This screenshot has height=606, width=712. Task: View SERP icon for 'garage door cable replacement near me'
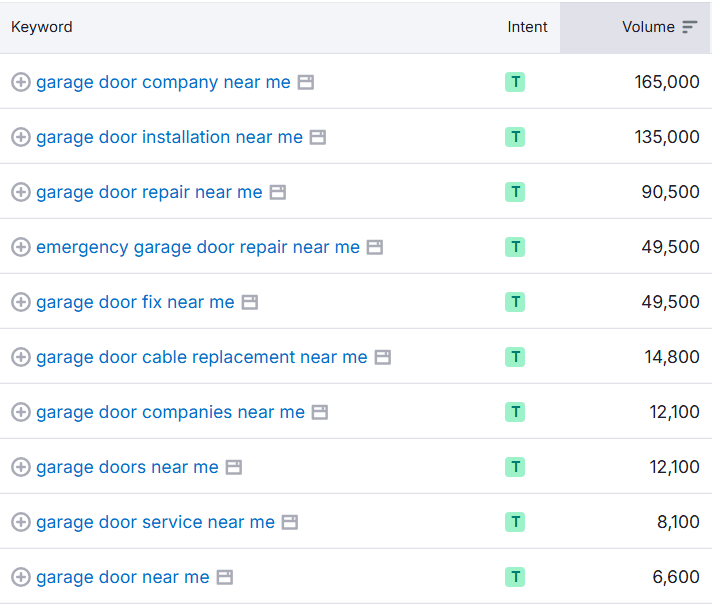(x=383, y=357)
